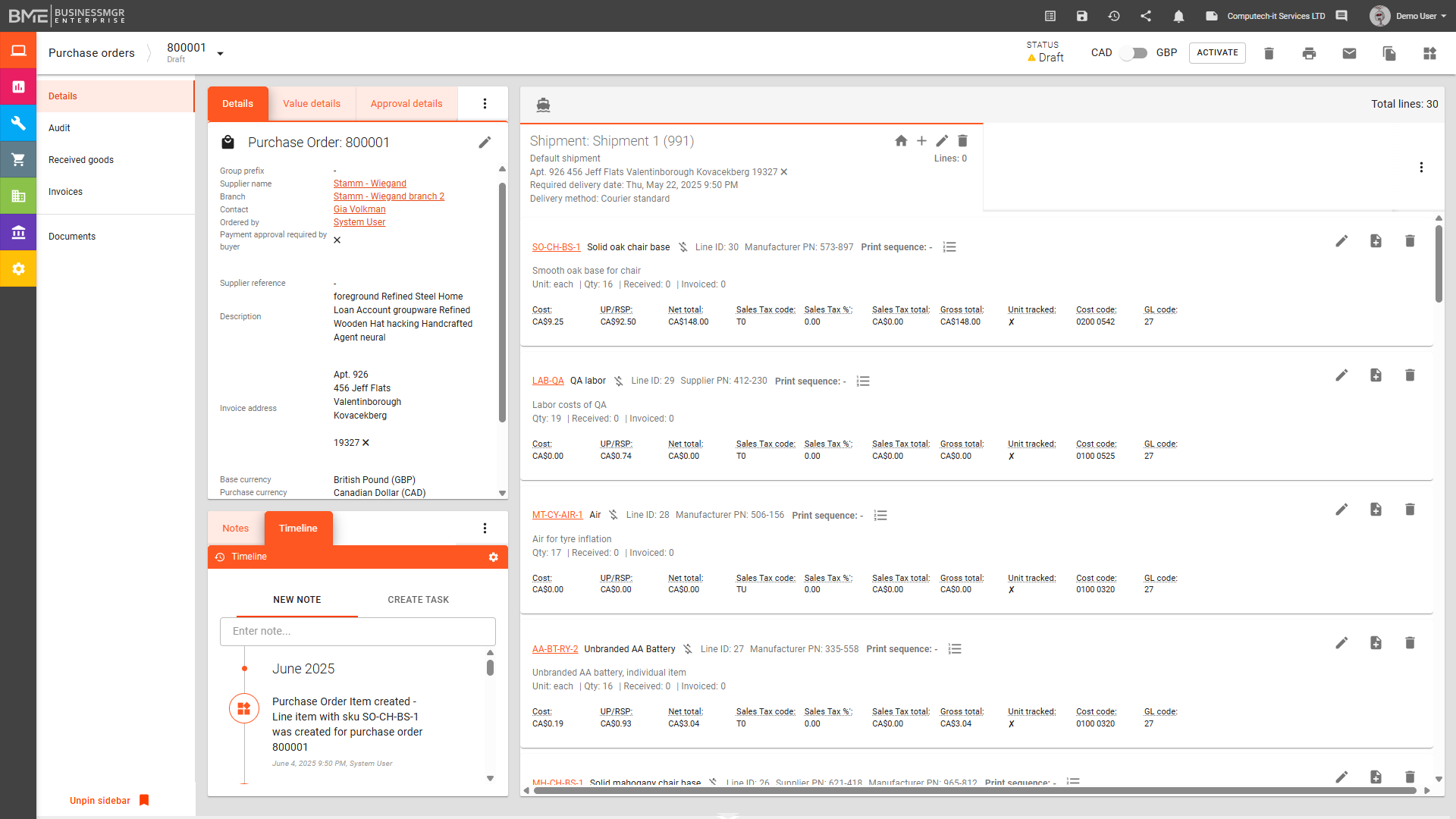Screen dimensions: 1456x819
Task: Open the Stamm - Wiegand supplier link
Action: click(369, 184)
